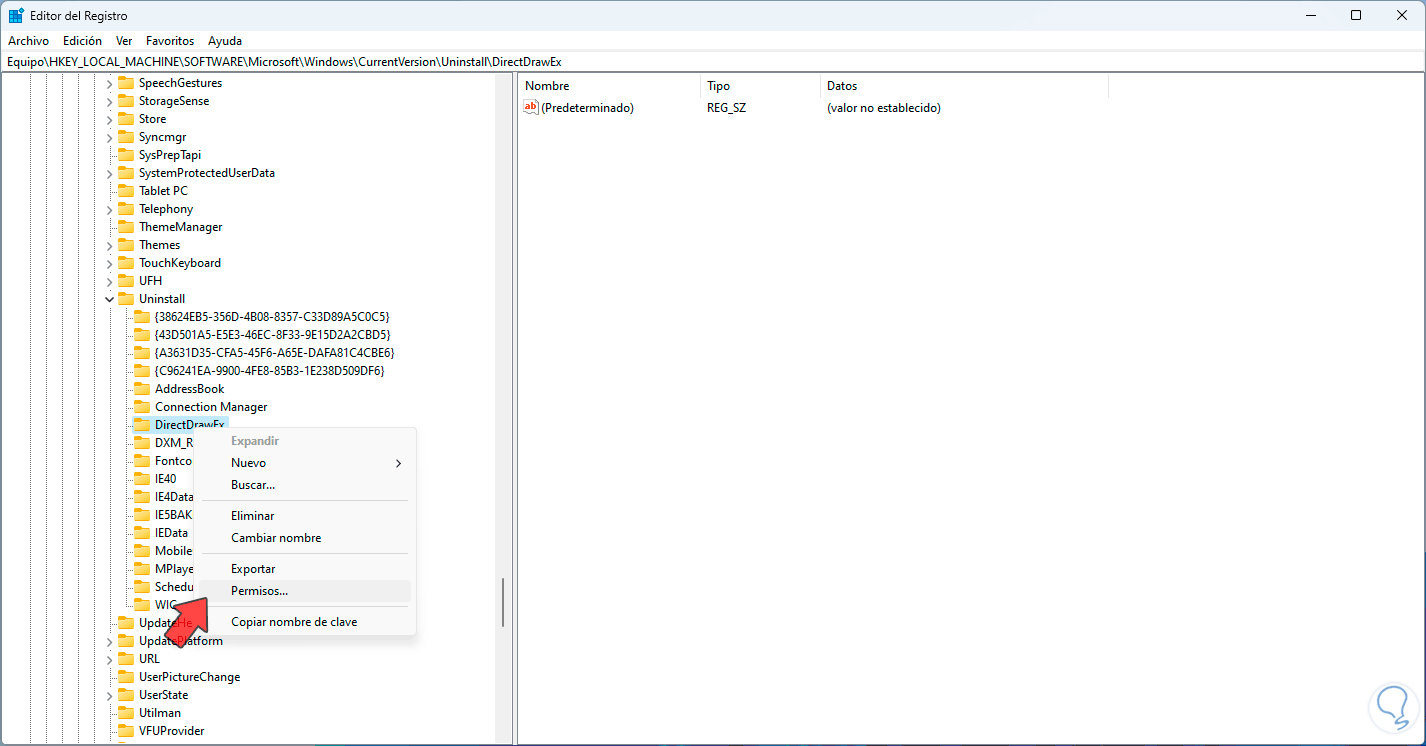Click the Uninstall folder icon
The height and width of the screenshot is (746, 1426).
[x=126, y=299]
